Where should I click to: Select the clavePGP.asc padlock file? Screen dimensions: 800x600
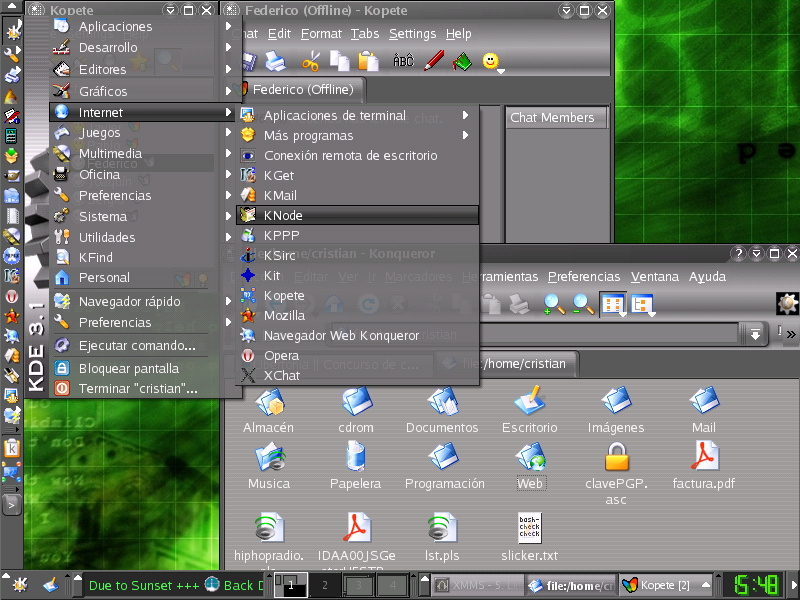click(x=616, y=456)
